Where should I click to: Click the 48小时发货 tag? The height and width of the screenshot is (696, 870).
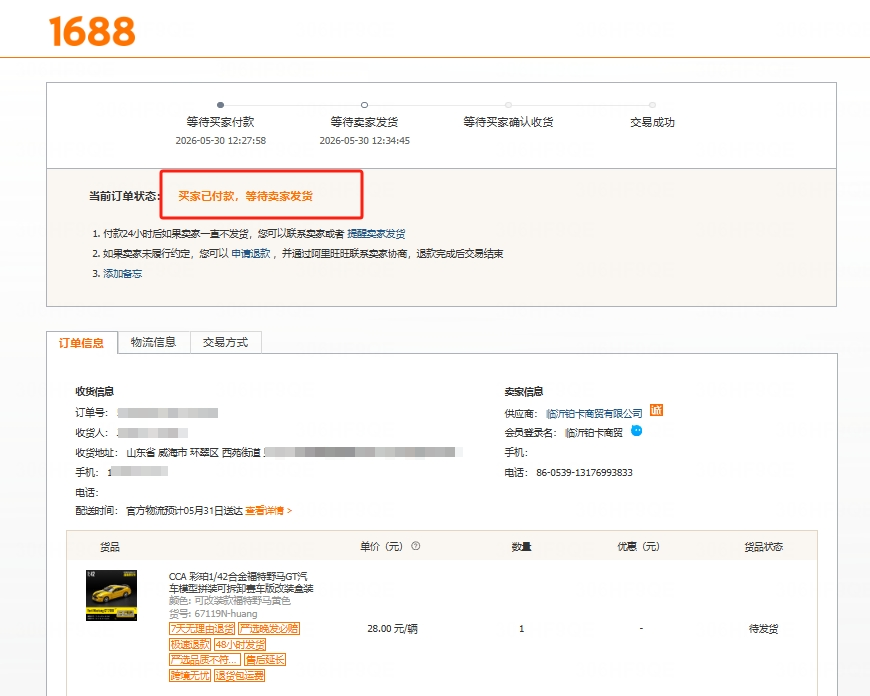click(240, 644)
